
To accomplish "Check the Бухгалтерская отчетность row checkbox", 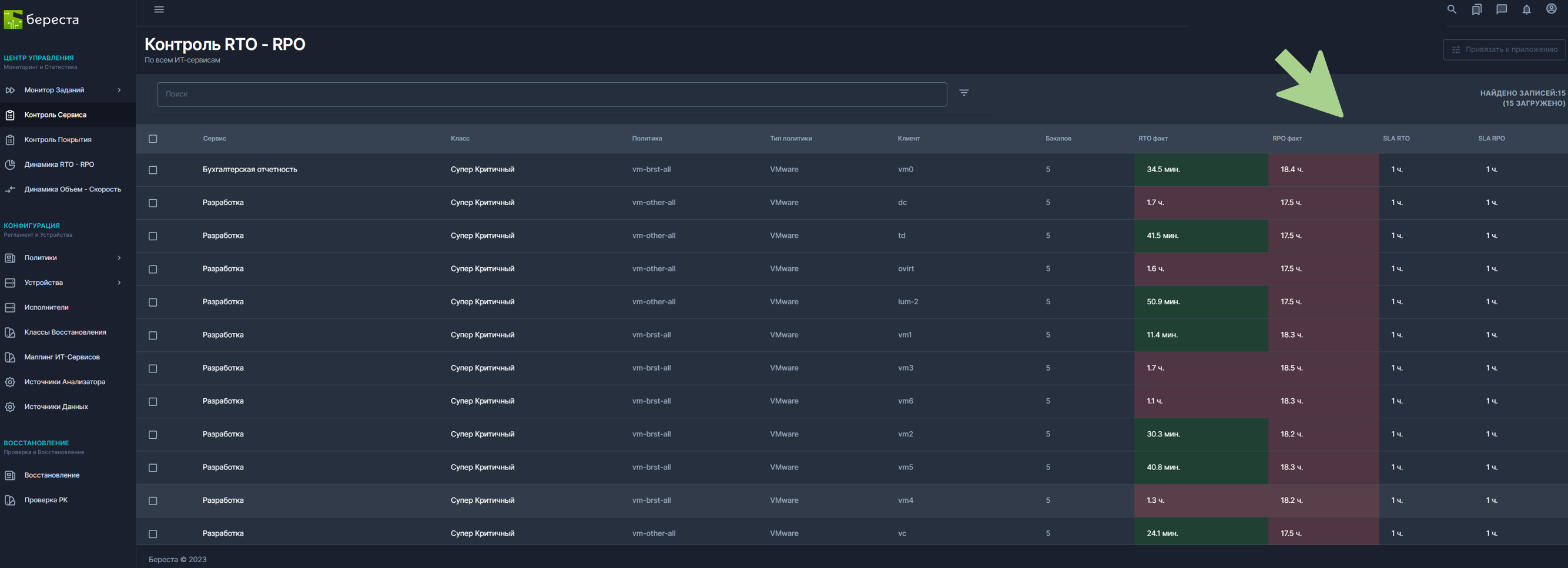I will (x=153, y=170).
